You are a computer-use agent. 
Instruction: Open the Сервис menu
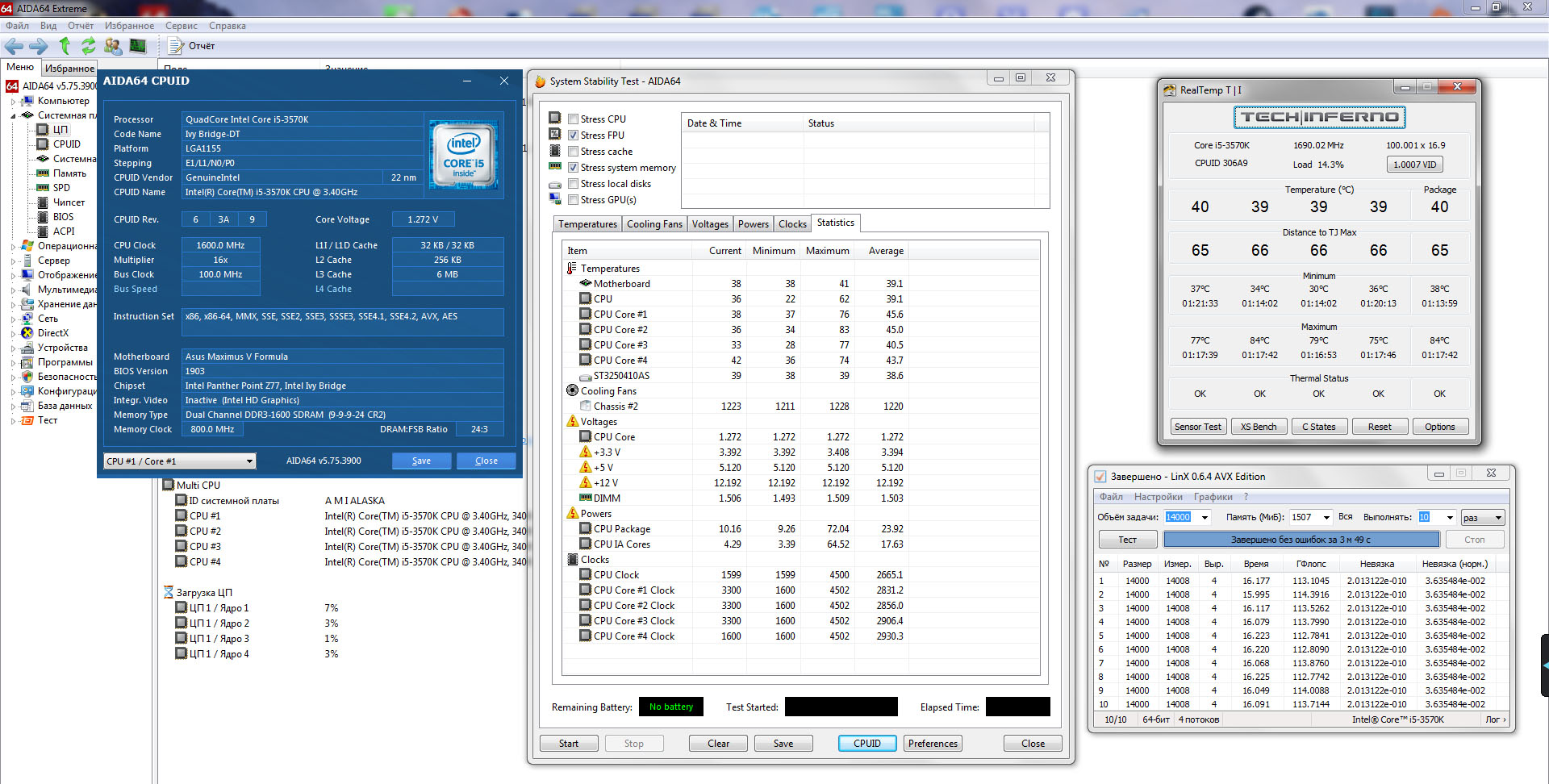pyautogui.click(x=182, y=26)
